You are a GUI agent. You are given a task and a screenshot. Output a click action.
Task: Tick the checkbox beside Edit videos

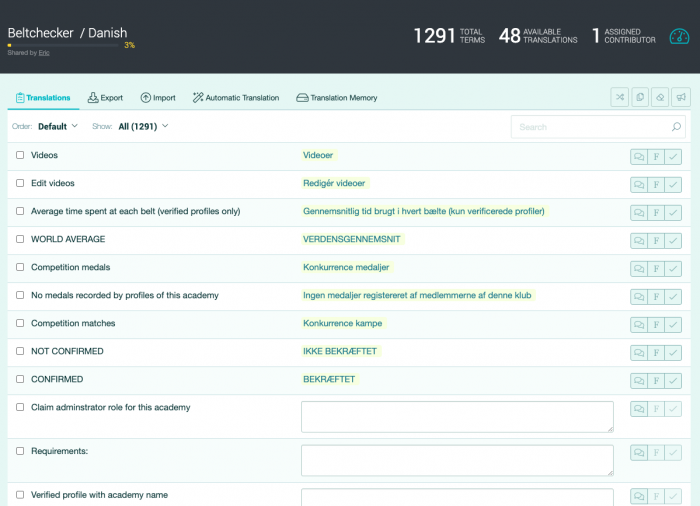20,184
